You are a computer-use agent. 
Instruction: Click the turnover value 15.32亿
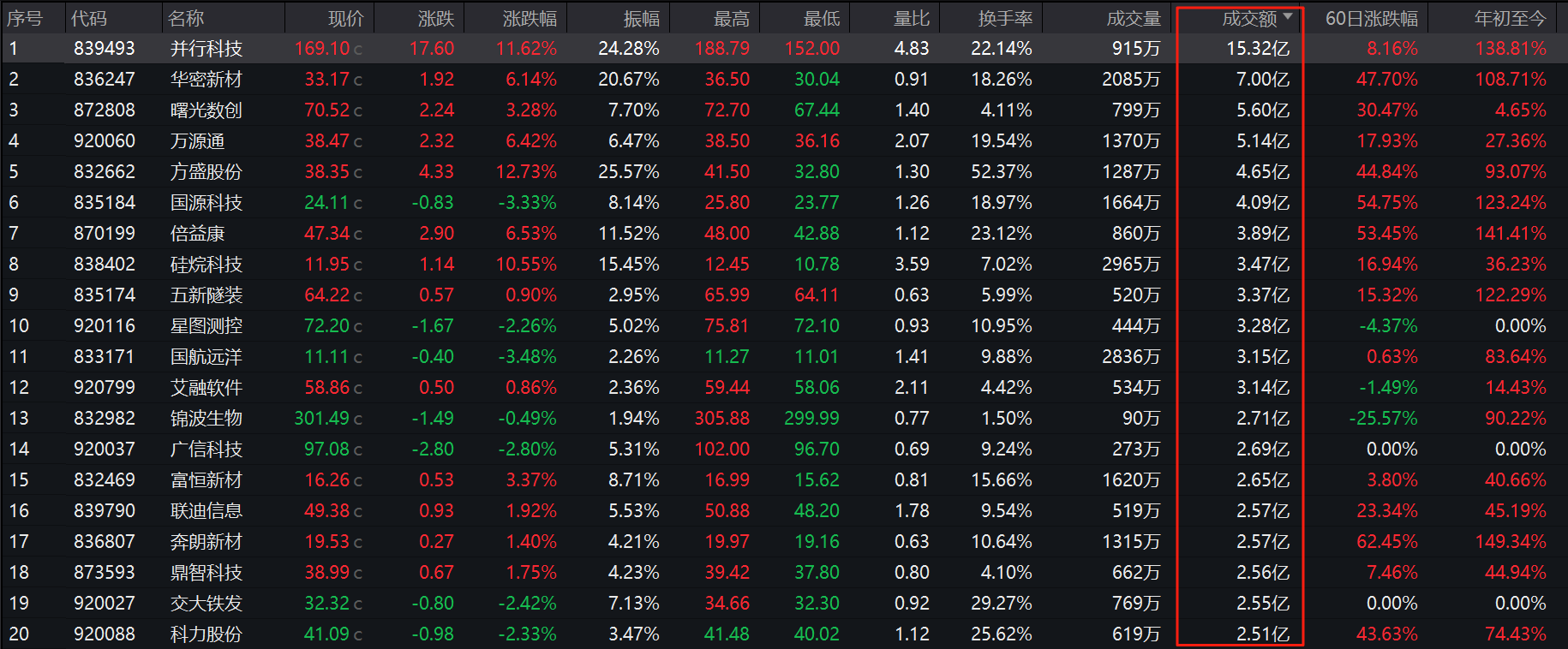(x=1258, y=49)
